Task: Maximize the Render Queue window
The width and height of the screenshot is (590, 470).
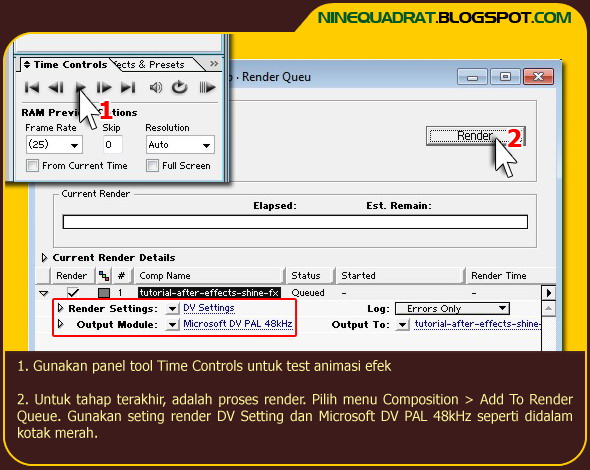Action: pyautogui.click(x=505, y=77)
